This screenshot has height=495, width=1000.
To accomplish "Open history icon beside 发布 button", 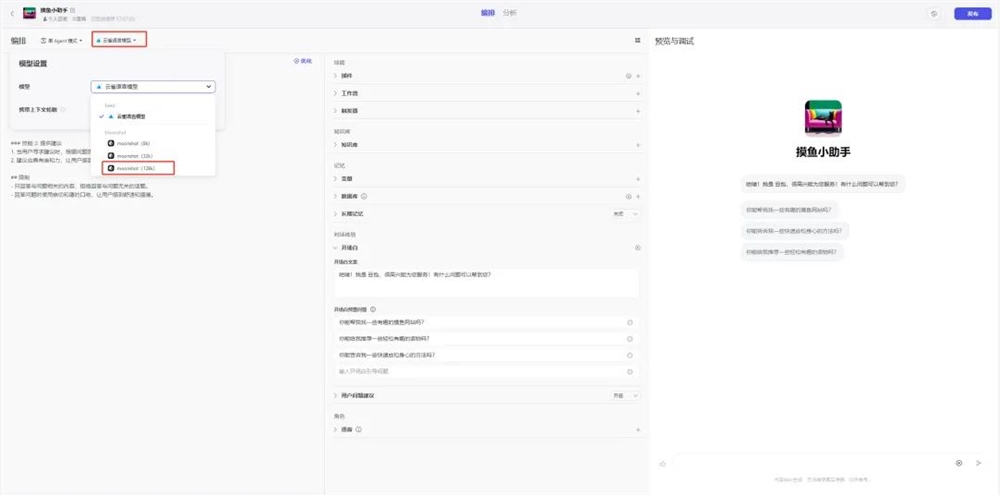I will click(x=934, y=13).
